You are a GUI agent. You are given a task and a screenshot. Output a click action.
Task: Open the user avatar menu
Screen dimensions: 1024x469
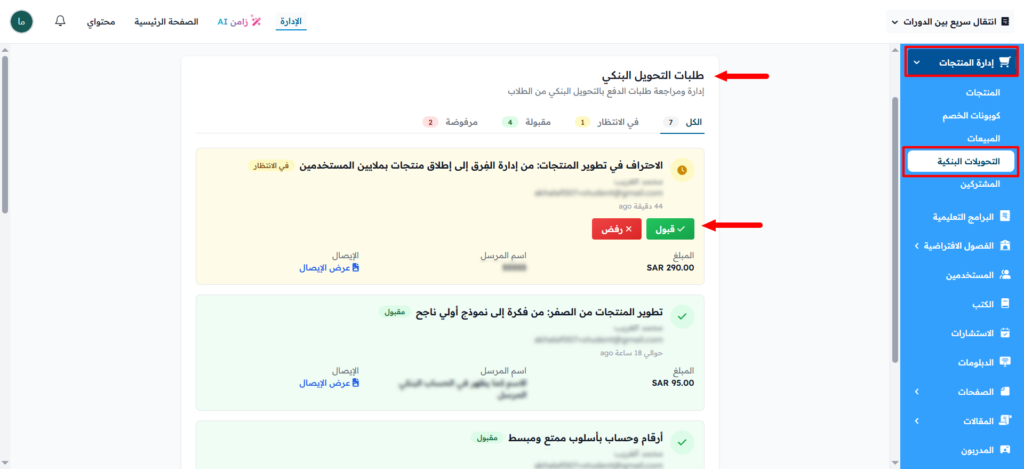[x=21, y=21]
